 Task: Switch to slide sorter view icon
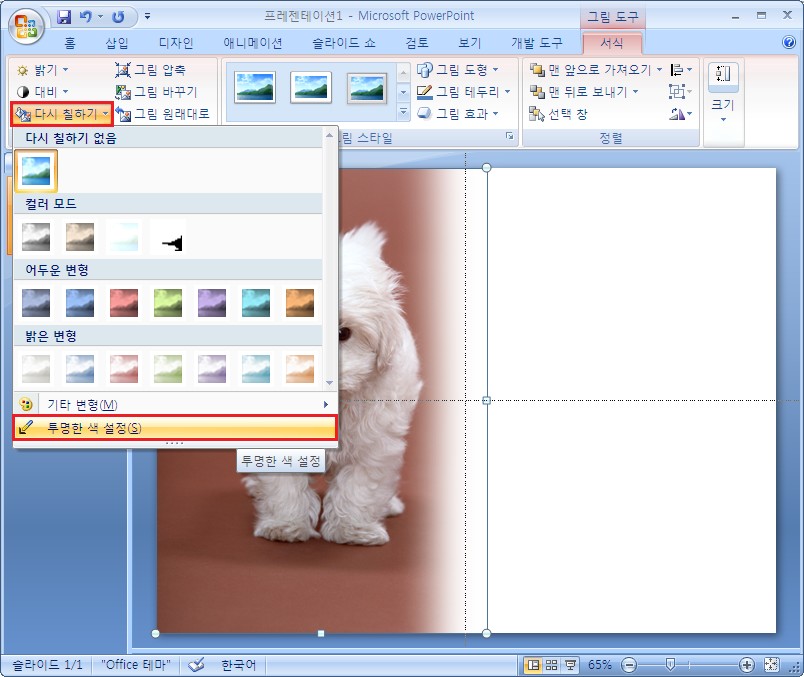click(x=552, y=665)
